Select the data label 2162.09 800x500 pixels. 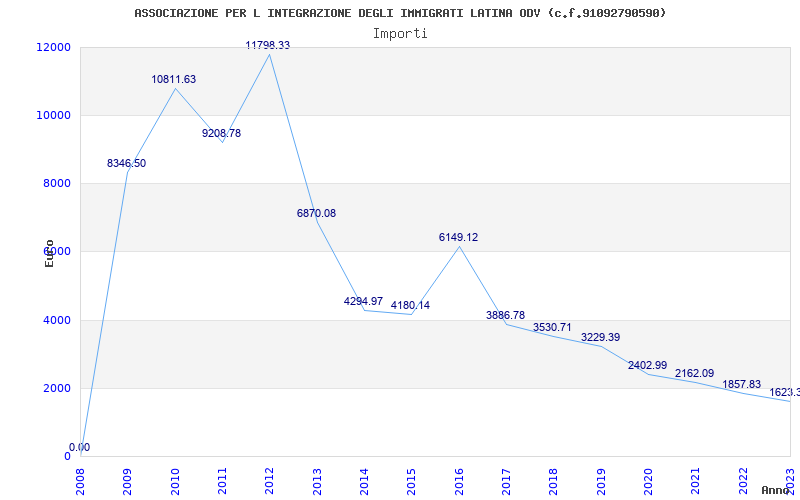click(694, 373)
